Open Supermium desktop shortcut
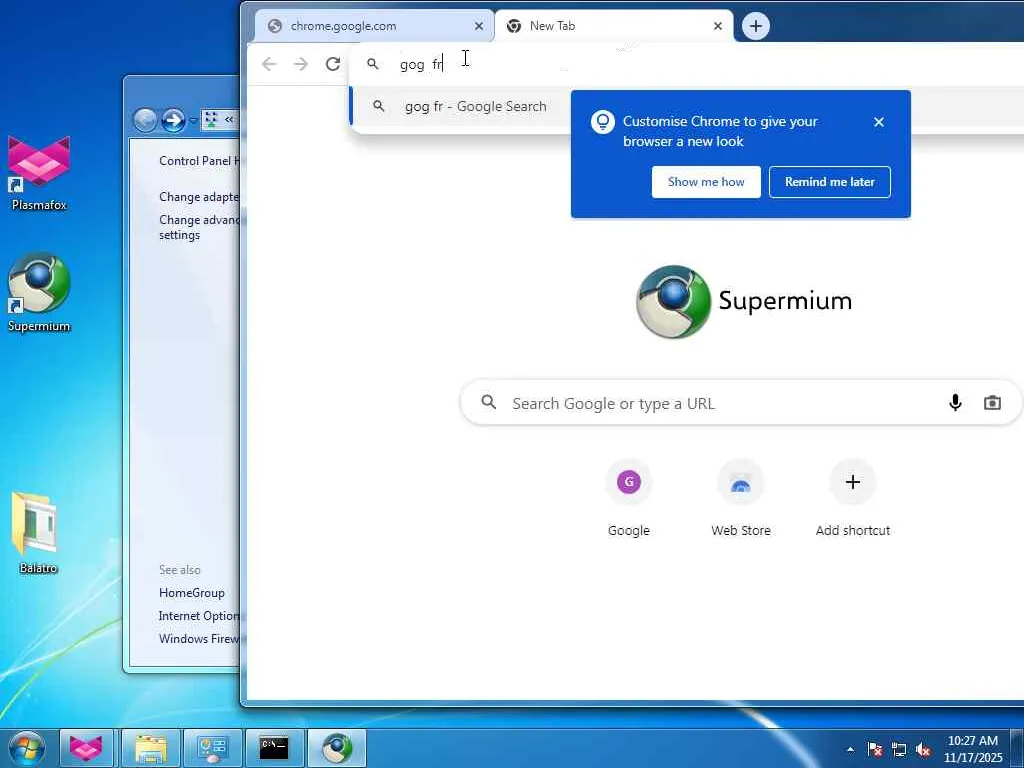The height and width of the screenshot is (768, 1024). click(x=39, y=293)
